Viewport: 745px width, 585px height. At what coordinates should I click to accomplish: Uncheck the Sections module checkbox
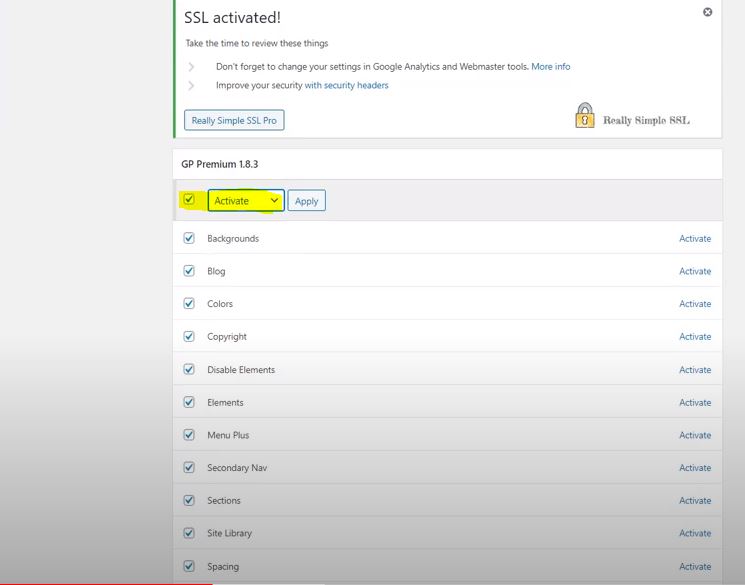189,500
